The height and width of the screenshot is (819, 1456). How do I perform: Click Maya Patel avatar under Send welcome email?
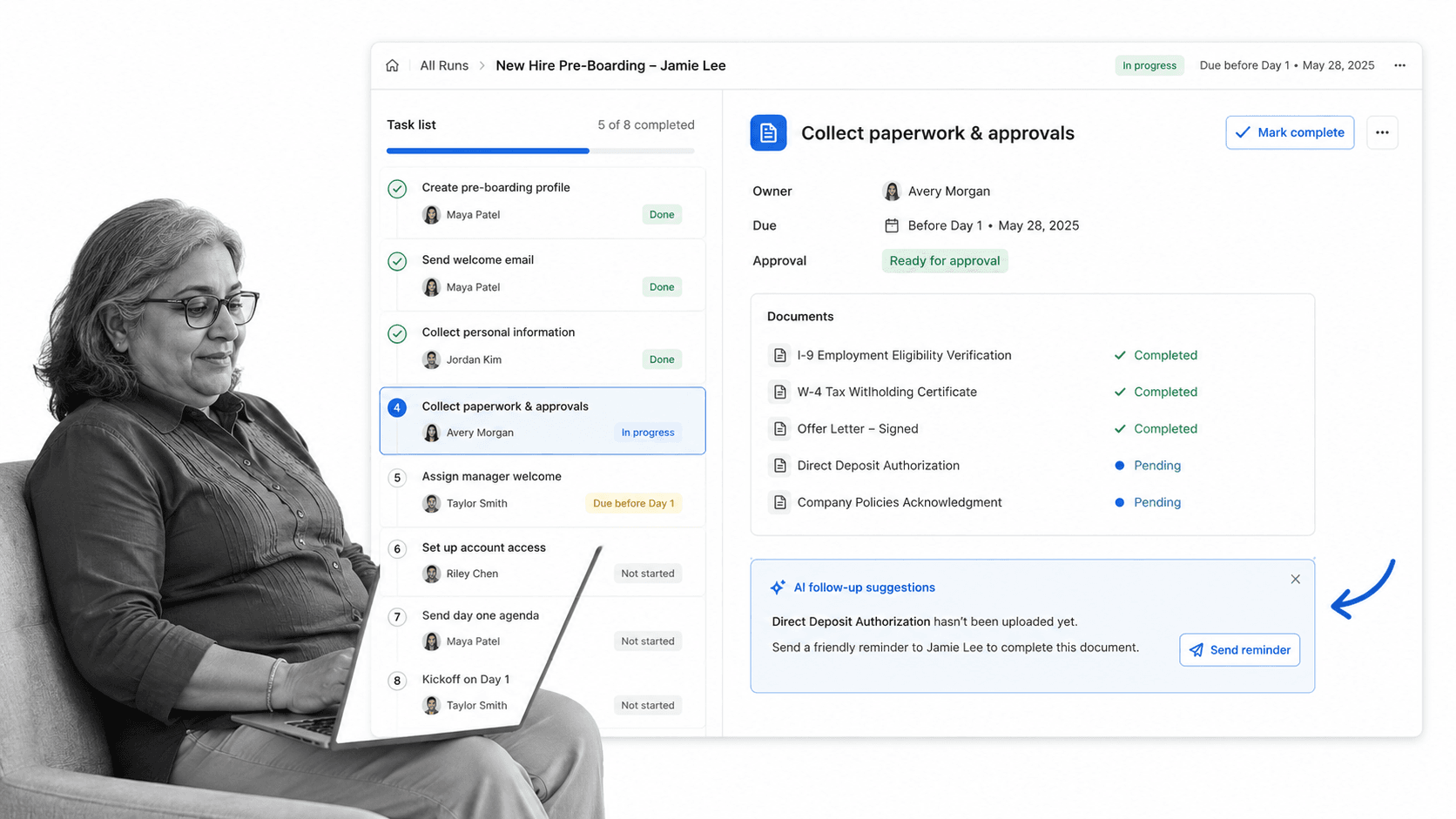pyautogui.click(x=431, y=287)
